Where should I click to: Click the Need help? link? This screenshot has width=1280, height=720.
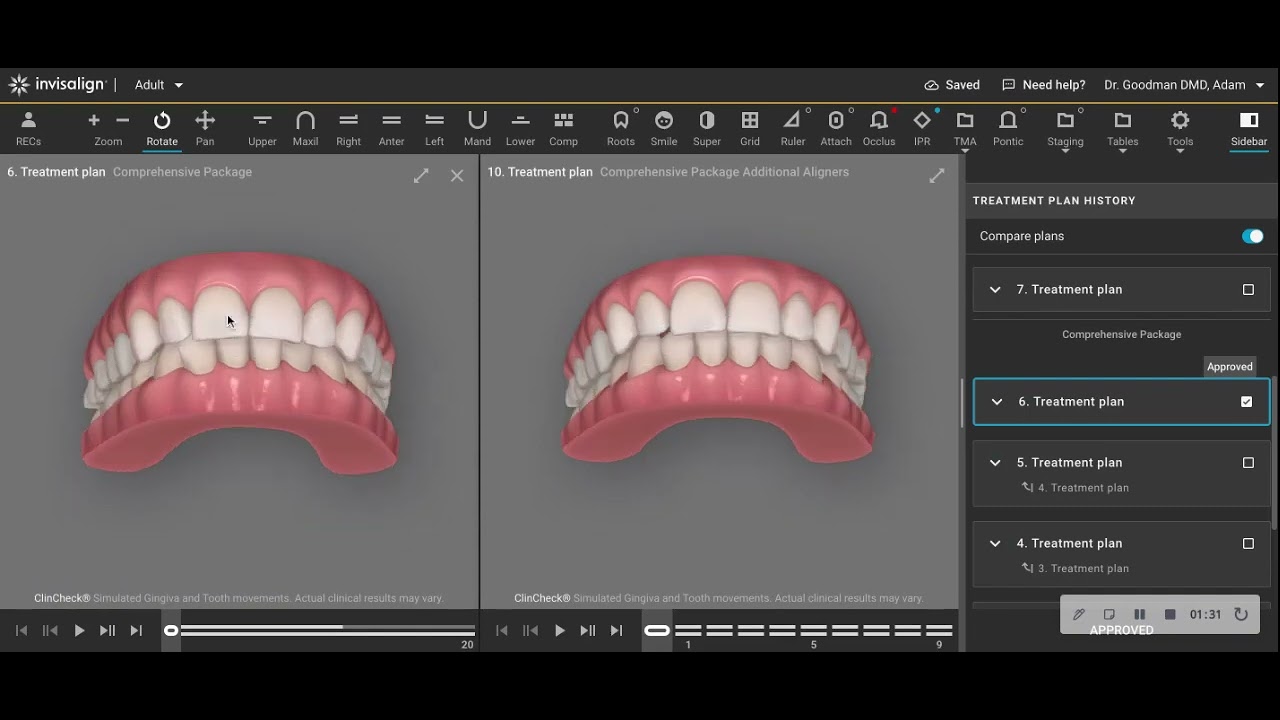click(1043, 85)
